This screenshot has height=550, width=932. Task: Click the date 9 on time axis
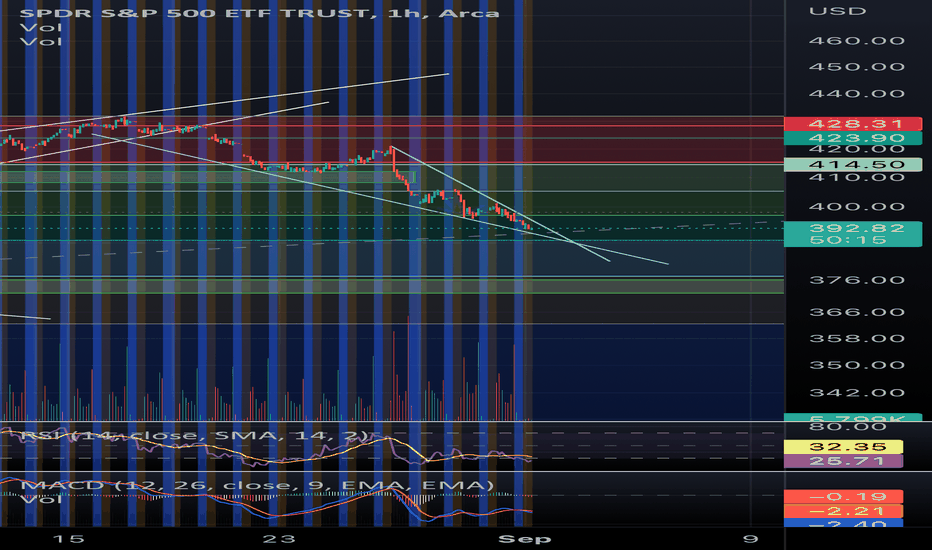pos(751,539)
